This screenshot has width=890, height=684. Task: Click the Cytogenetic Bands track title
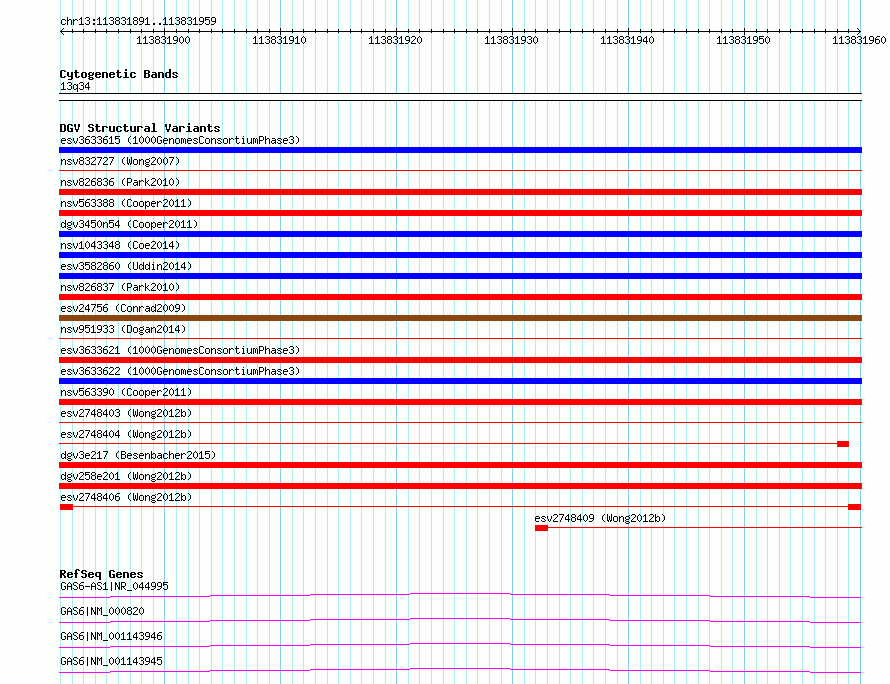(x=119, y=74)
